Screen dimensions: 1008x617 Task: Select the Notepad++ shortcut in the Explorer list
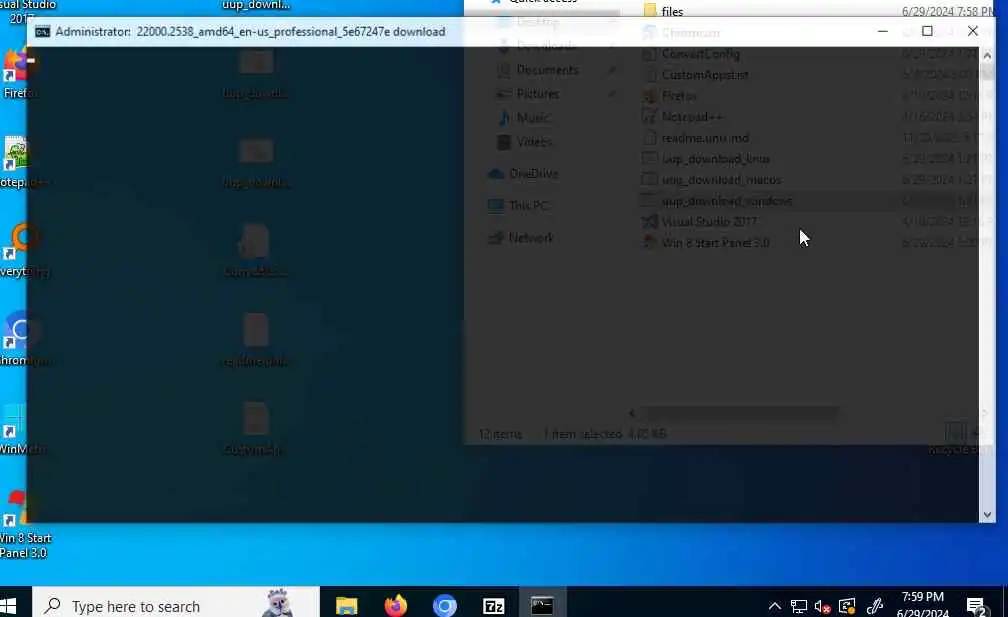pyautogui.click(x=692, y=117)
